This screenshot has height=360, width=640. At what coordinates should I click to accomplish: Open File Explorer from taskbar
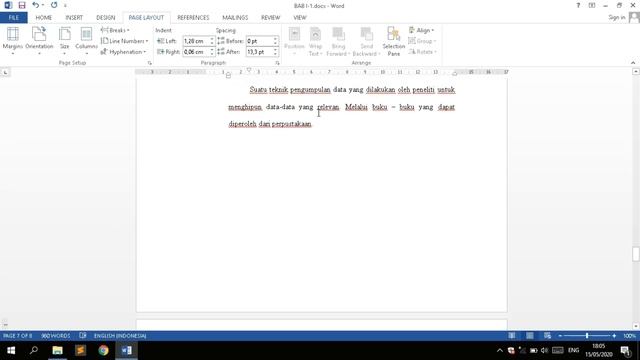pos(58,350)
